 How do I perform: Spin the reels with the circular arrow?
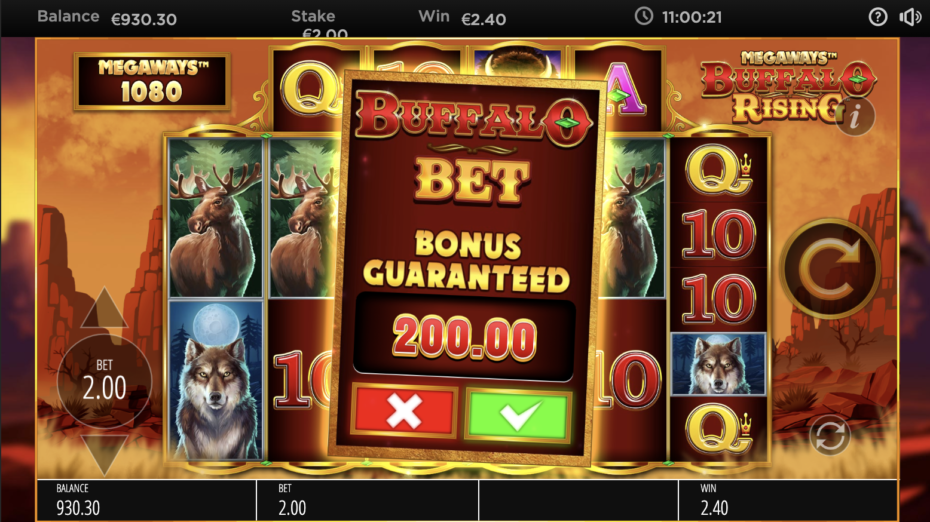coord(829,269)
